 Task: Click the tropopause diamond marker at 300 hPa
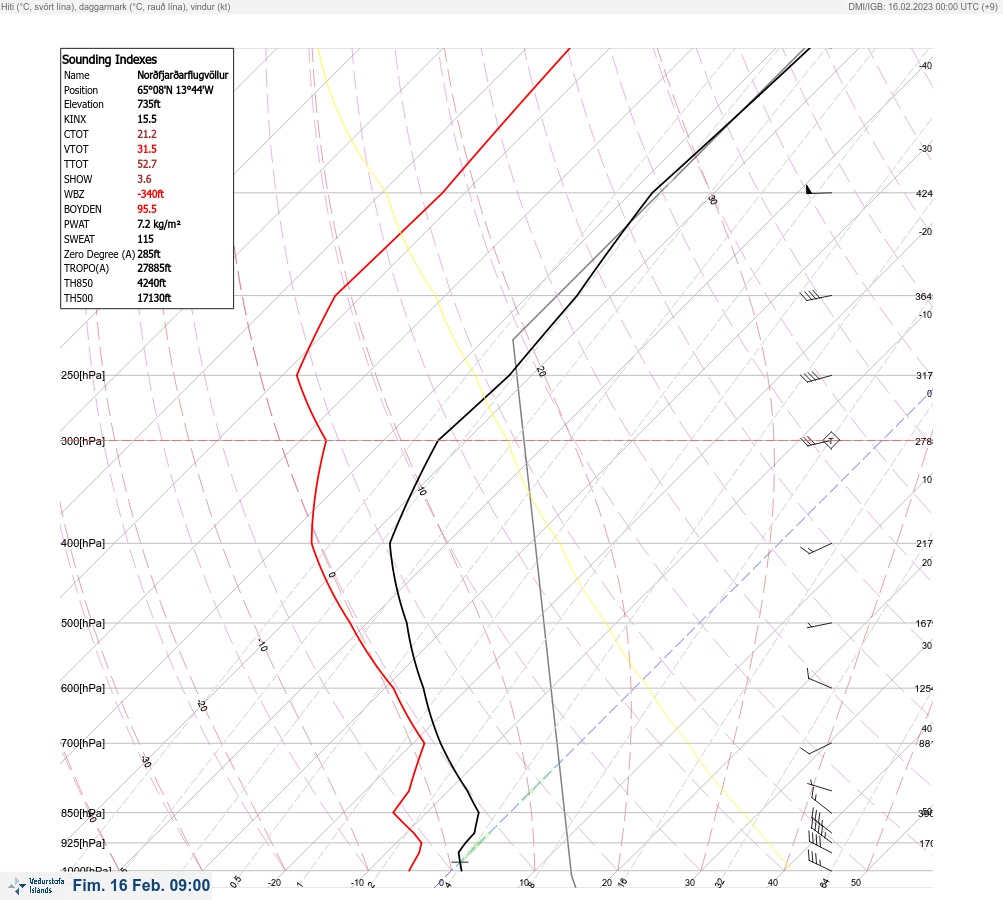tap(830, 440)
